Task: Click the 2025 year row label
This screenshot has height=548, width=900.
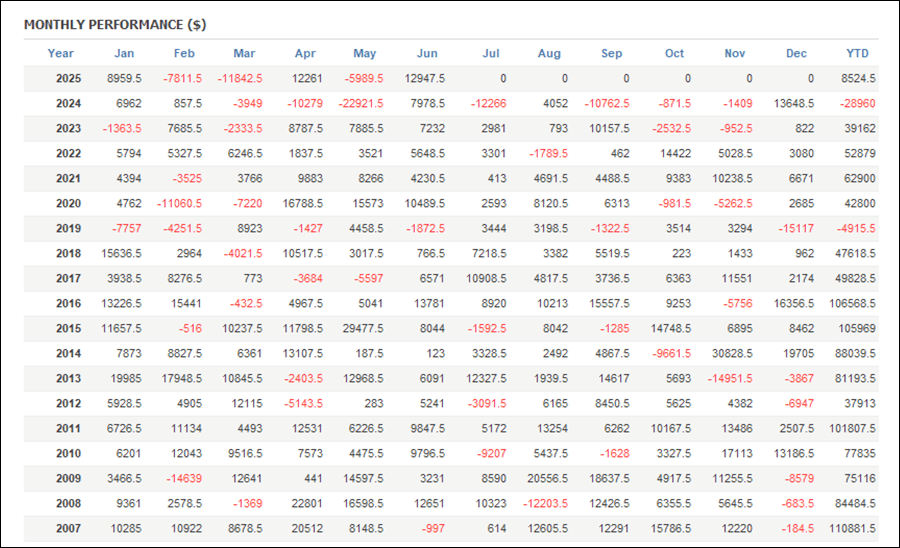Action: pyautogui.click(x=68, y=79)
